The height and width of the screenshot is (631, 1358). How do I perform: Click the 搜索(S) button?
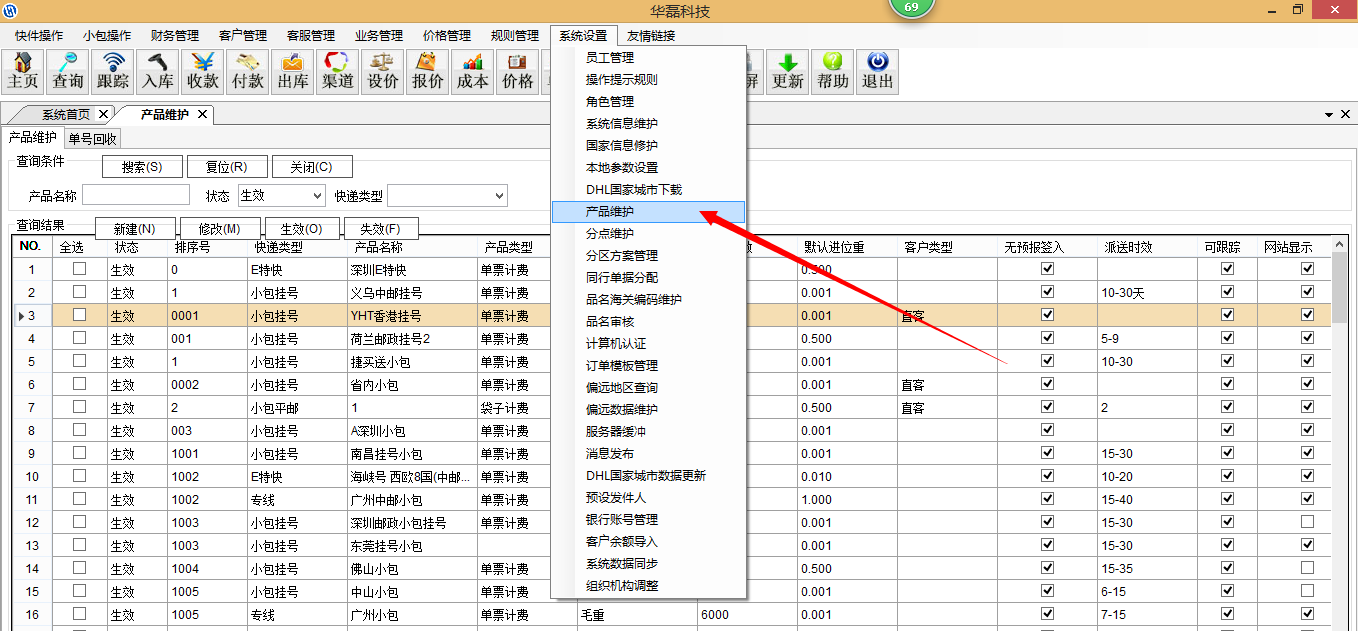click(142, 167)
